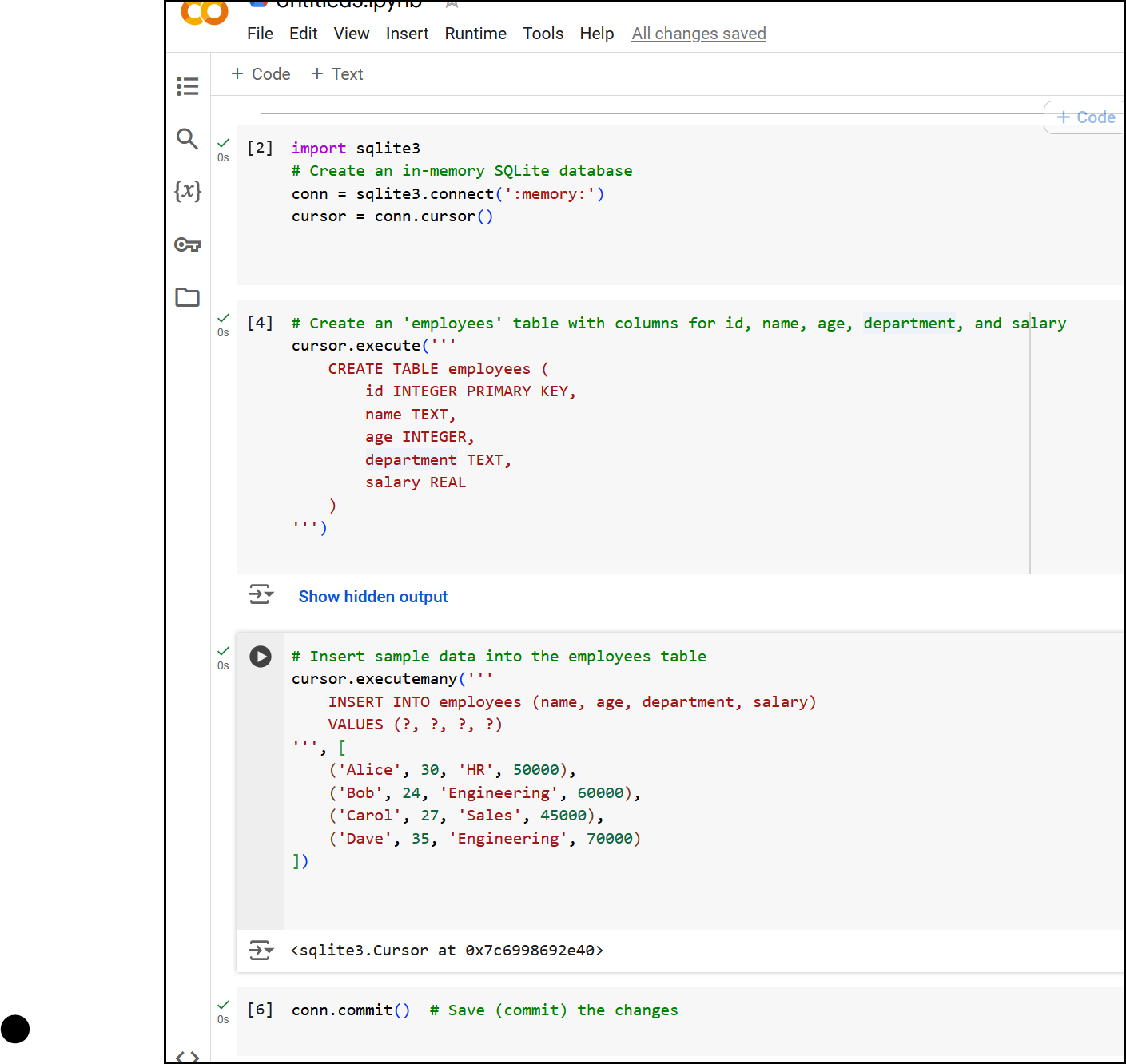Click the [6] execution count label
The height and width of the screenshot is (1064, 1126).
[x=261, y=1010]
